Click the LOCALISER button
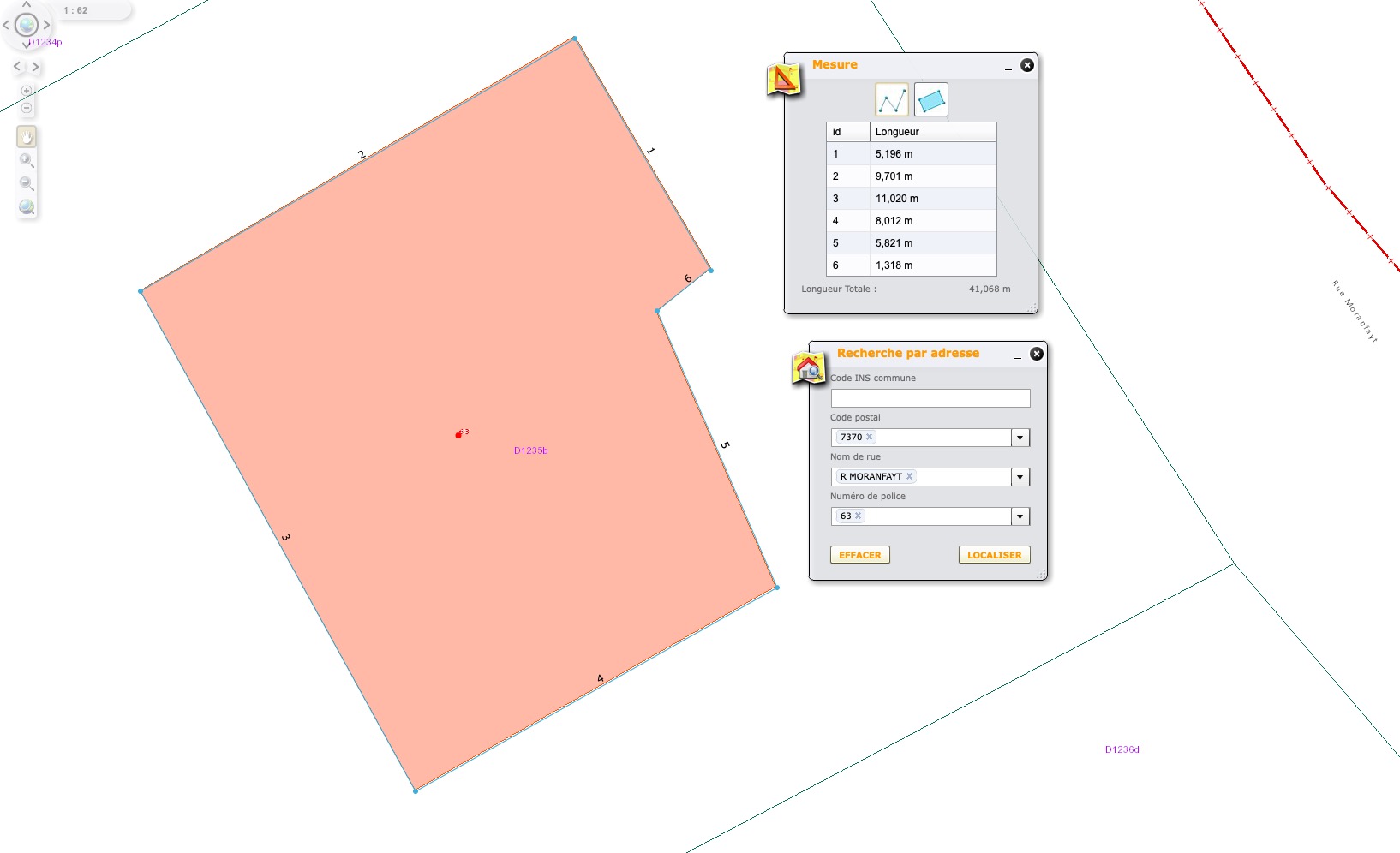The height and width of the screenshot is (853, 1400). [994, 555]
